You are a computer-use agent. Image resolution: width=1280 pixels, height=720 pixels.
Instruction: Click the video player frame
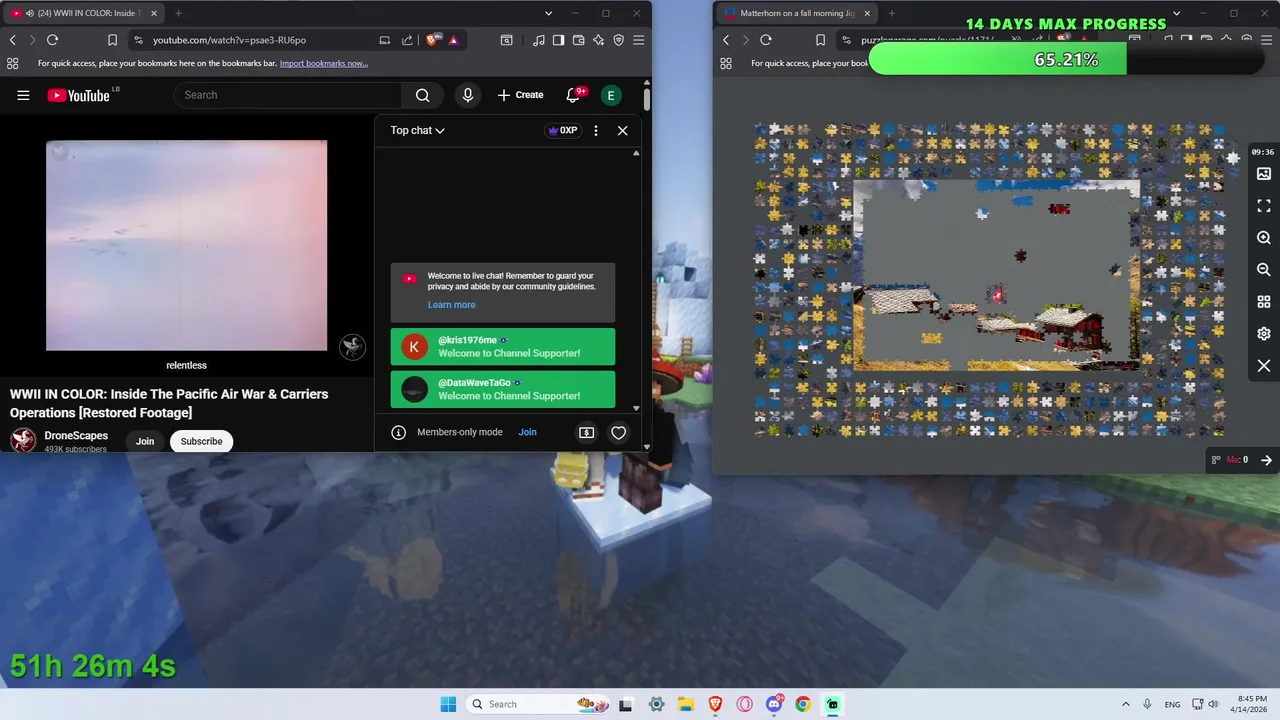186,246
